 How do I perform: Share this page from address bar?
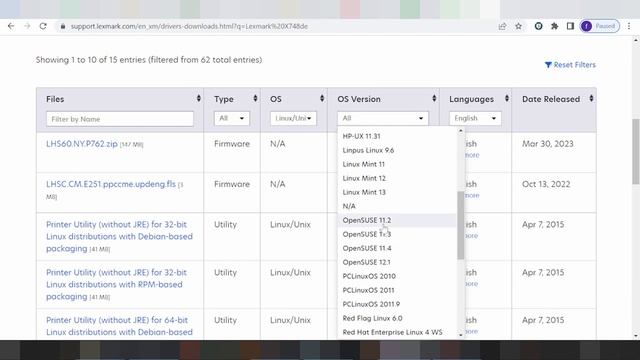(x=502, y=26)
